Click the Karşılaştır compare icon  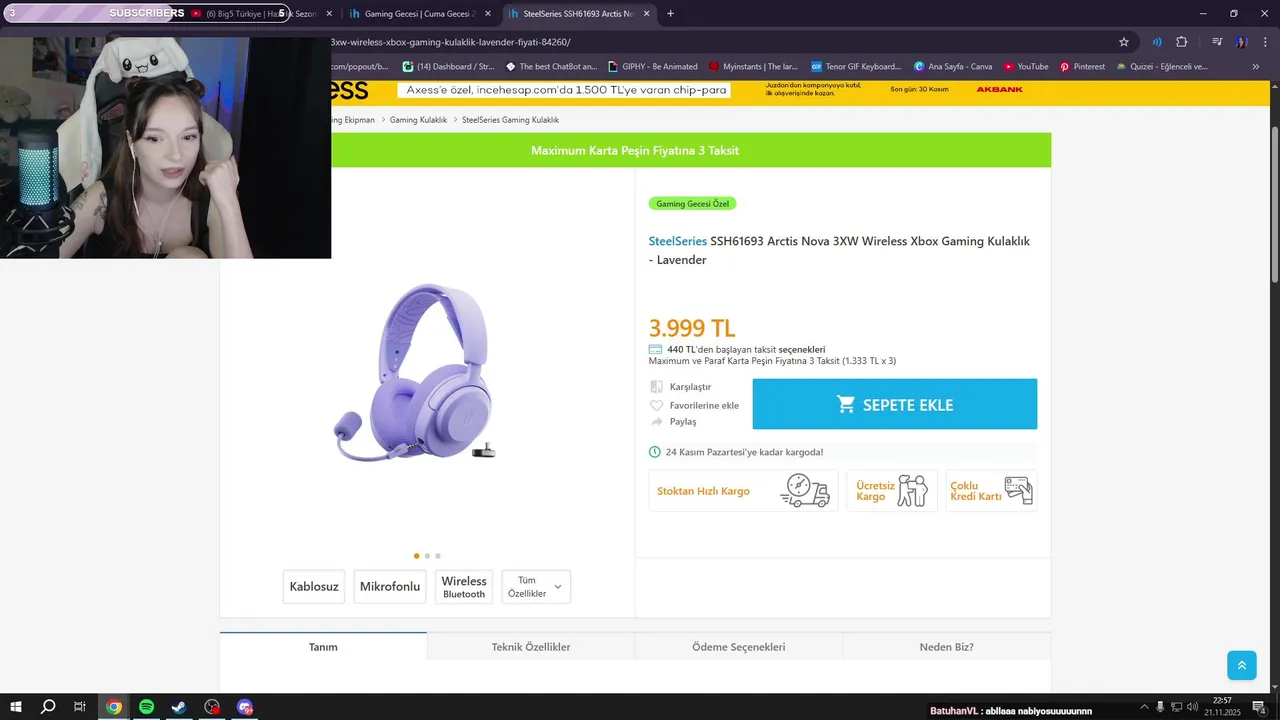[656, 387]
